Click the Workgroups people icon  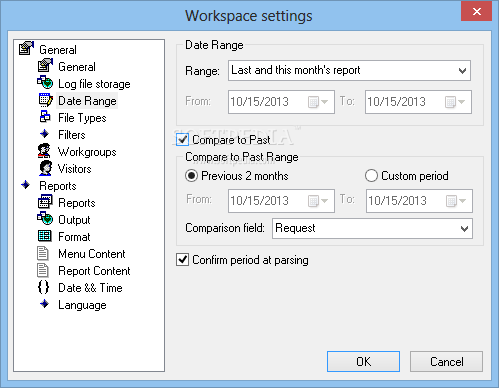tap(44, 151)
